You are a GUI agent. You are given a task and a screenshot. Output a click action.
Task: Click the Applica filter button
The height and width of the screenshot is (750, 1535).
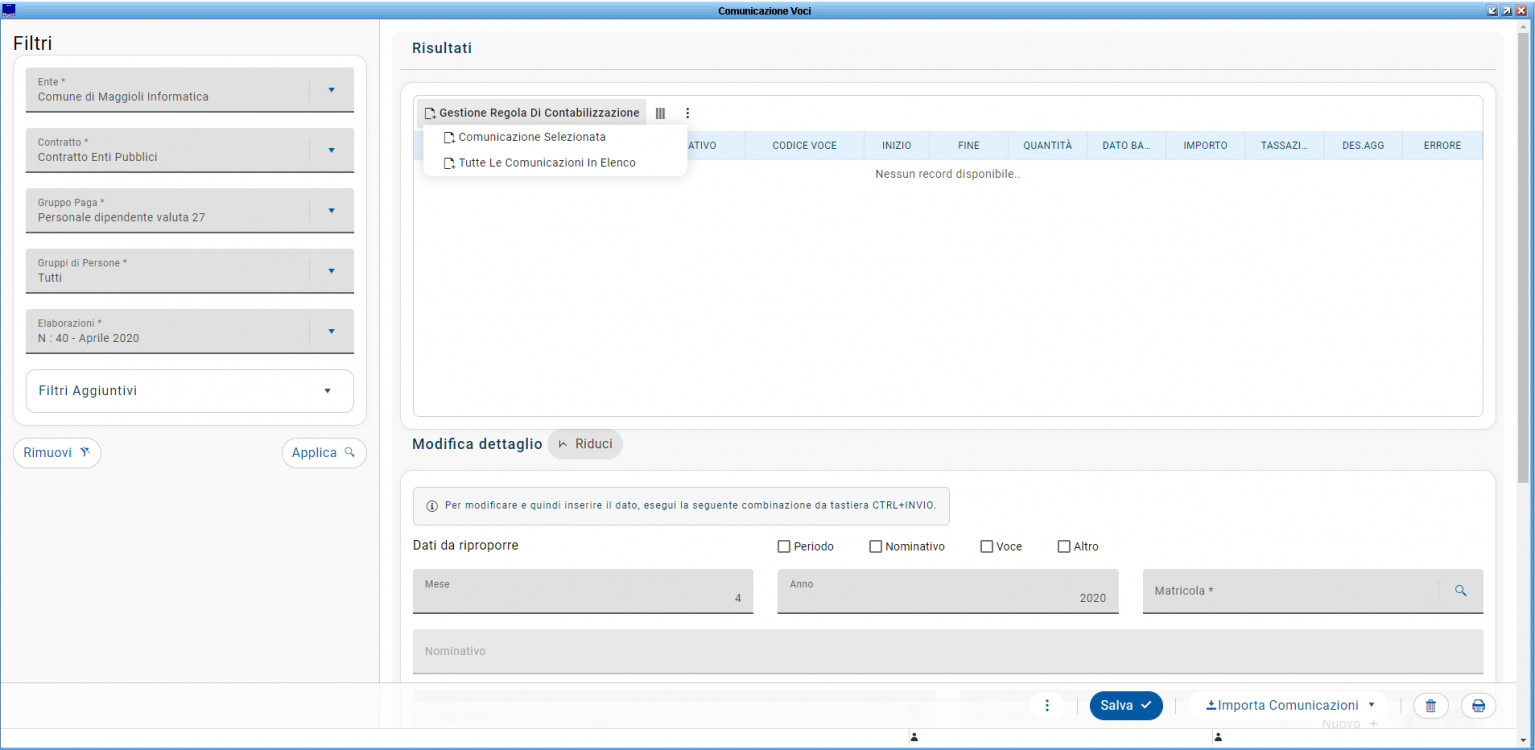point(323,453)
